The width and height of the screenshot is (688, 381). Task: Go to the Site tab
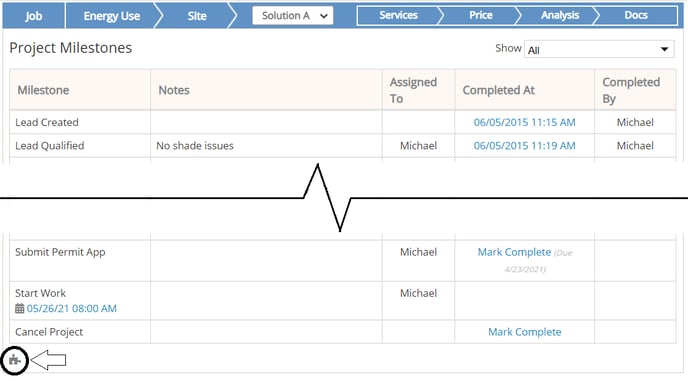click(x=197, y=16)
